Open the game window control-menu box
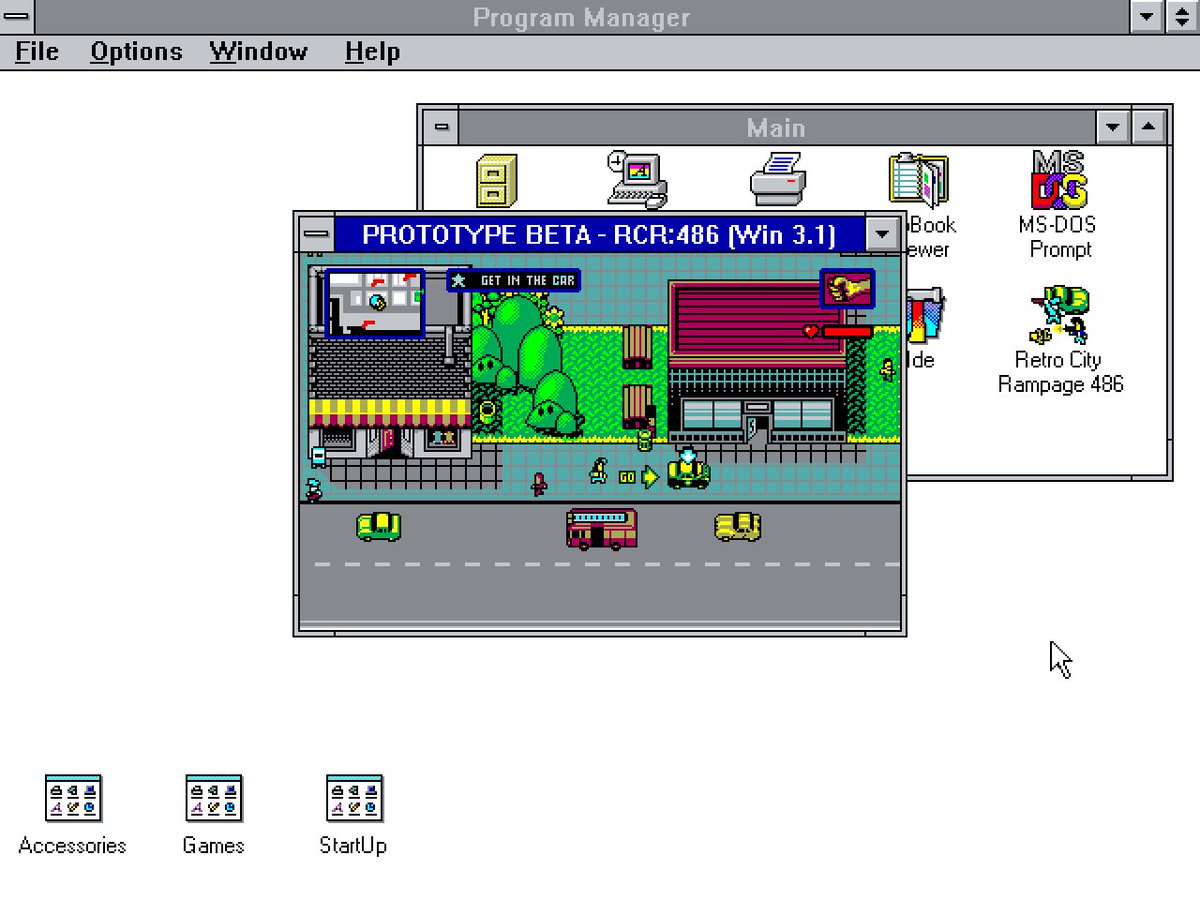This screenshot has height=900, width=1200. click(317, 235)
